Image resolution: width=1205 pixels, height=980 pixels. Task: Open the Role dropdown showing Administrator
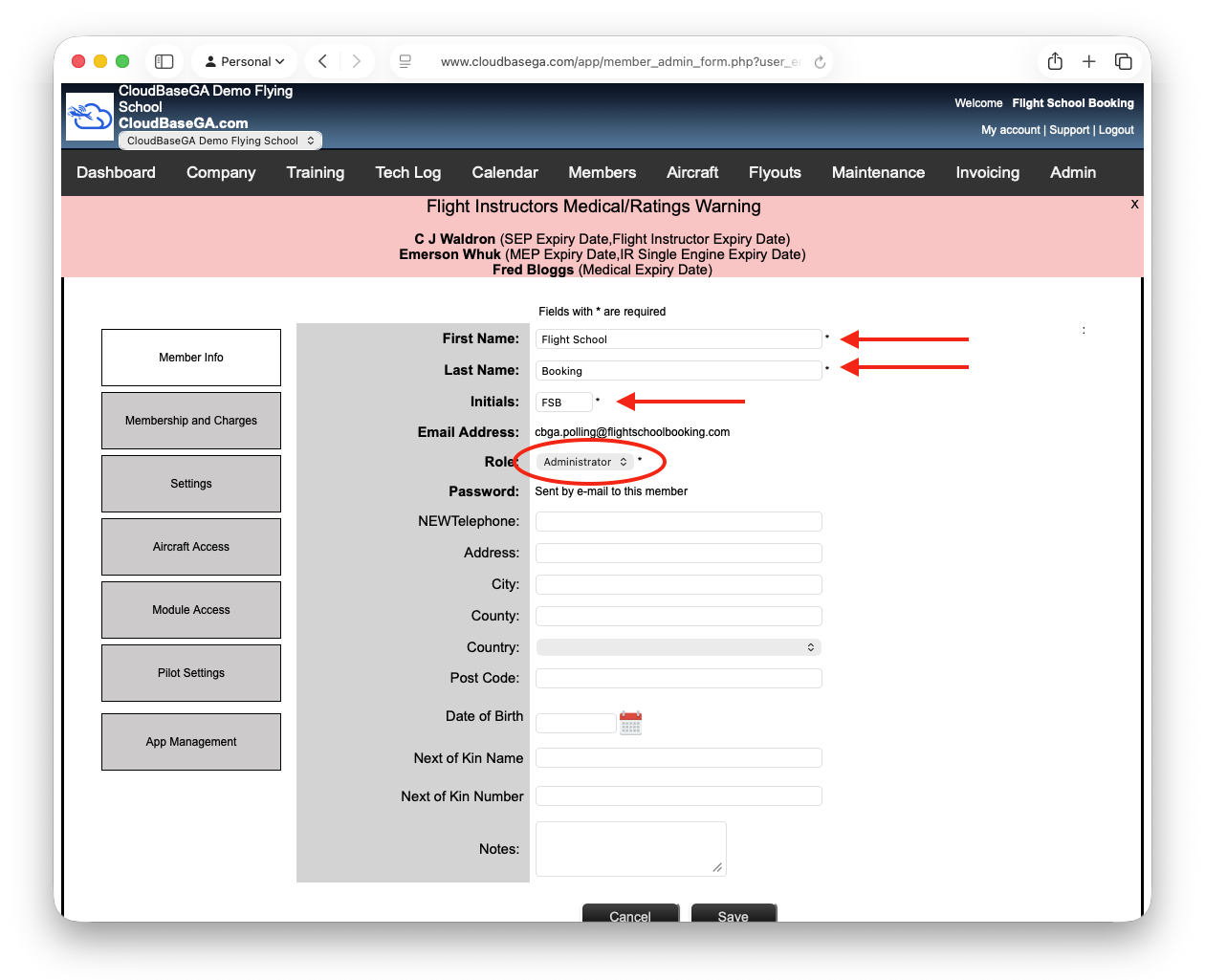(x=583, y=462)
